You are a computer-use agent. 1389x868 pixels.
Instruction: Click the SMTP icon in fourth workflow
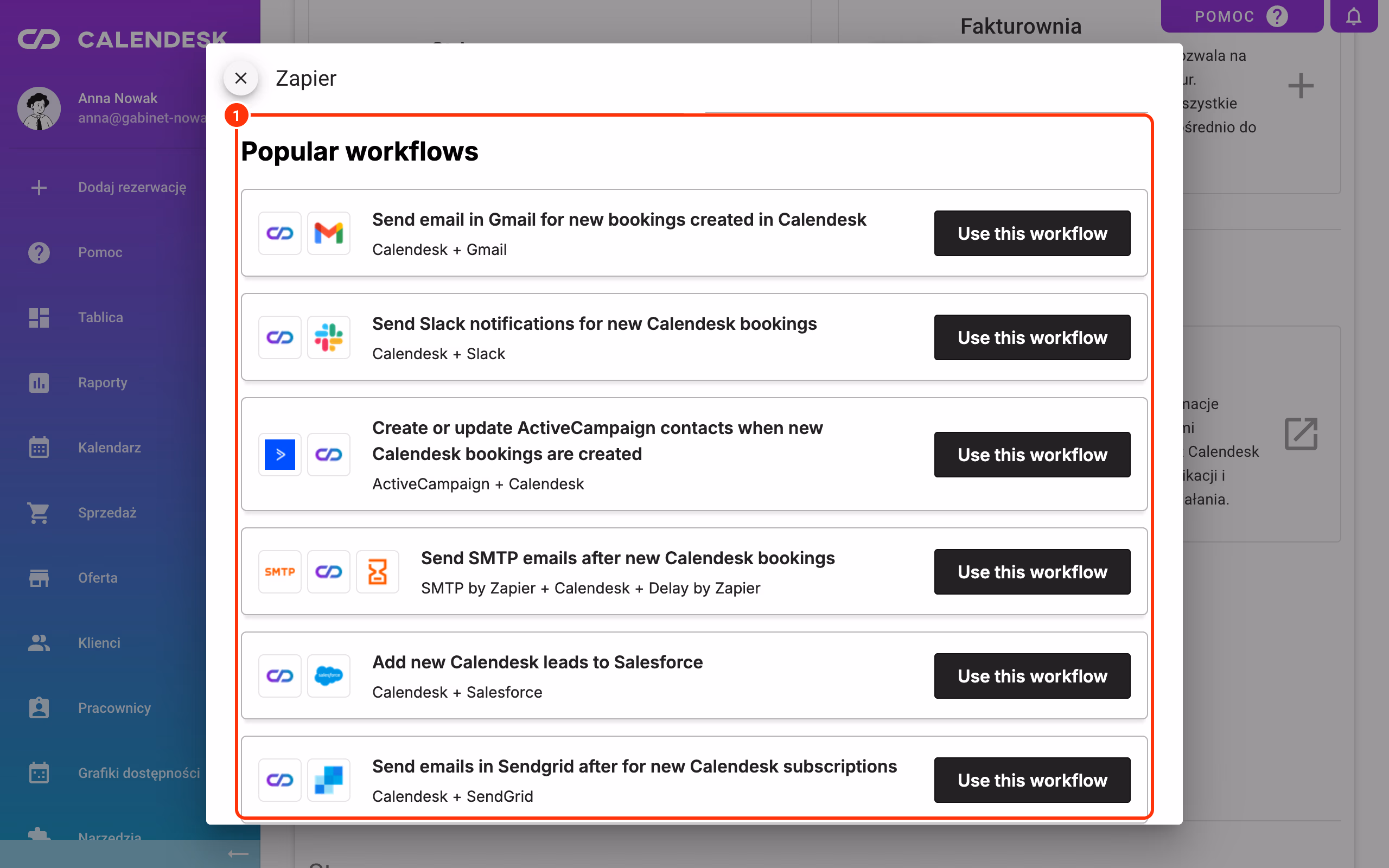279,571
